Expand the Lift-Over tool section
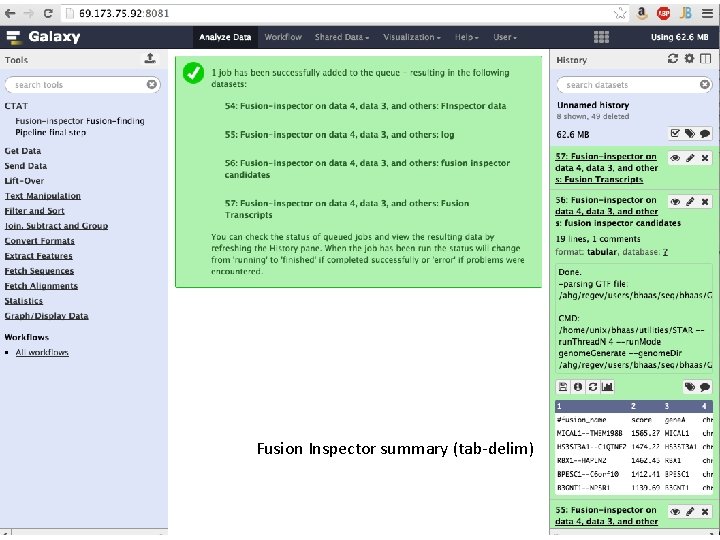The image size is (720, 540). pos(24,181)
